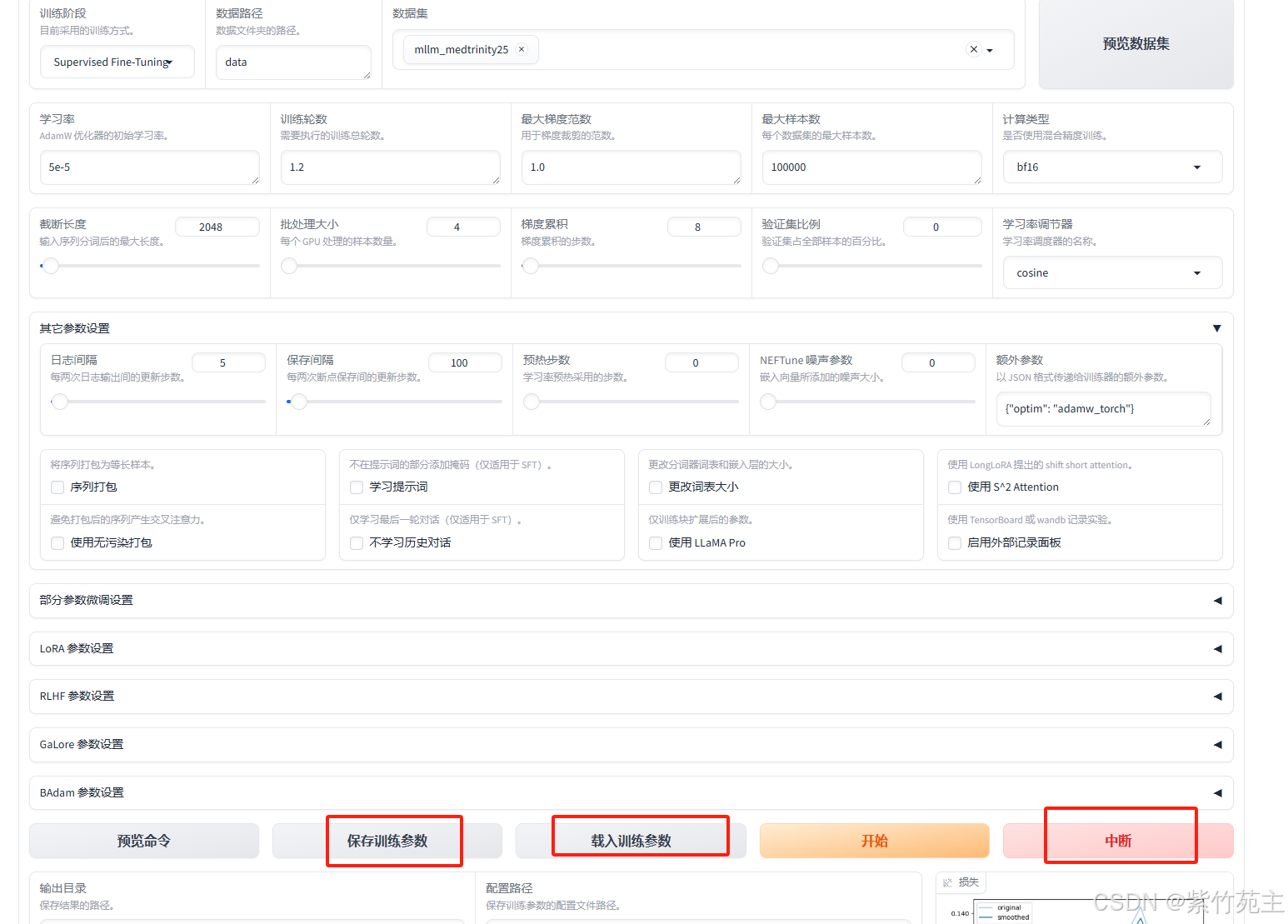Click the 最大梯度范数 field showing 1.0

[631, 167]
